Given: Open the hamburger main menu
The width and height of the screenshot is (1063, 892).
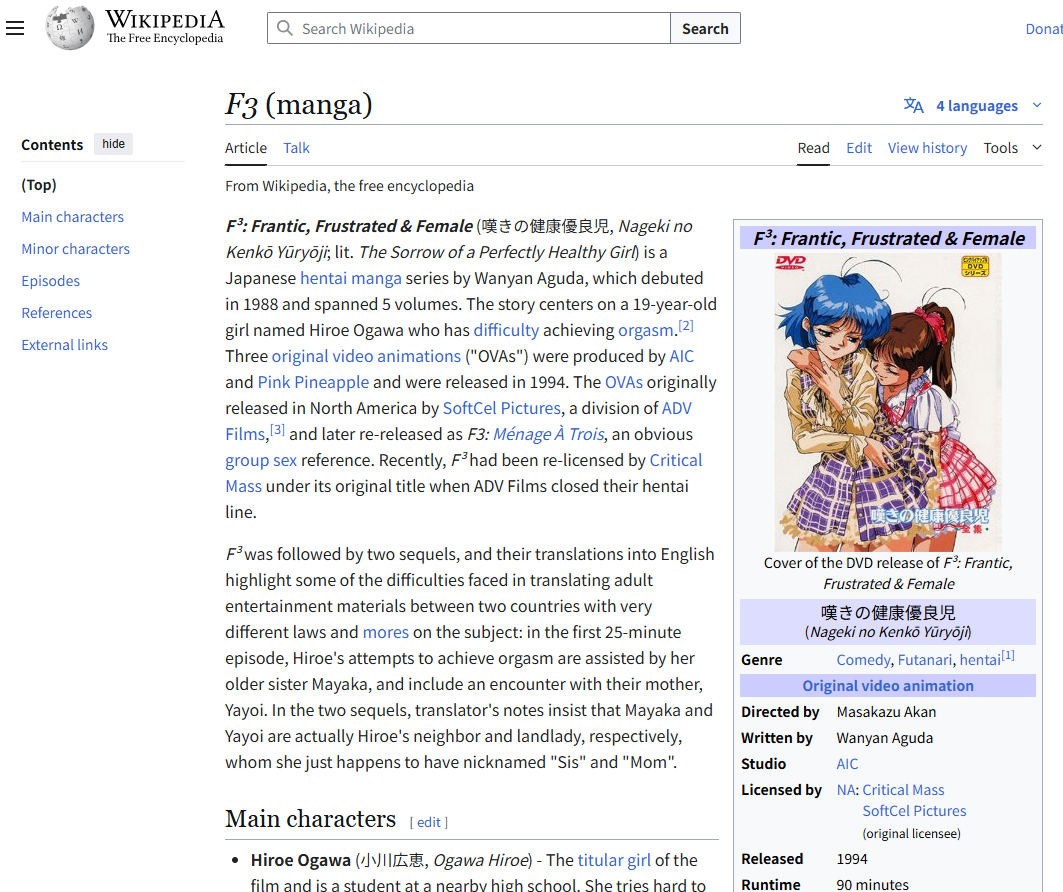Looking at the screenshot, I should 15,28.
